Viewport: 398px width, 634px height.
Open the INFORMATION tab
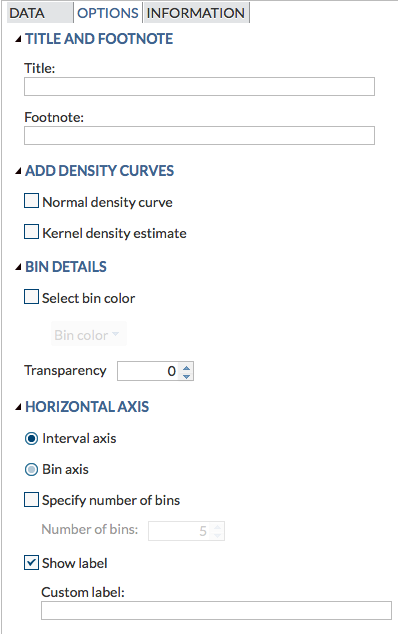[196, 13]
